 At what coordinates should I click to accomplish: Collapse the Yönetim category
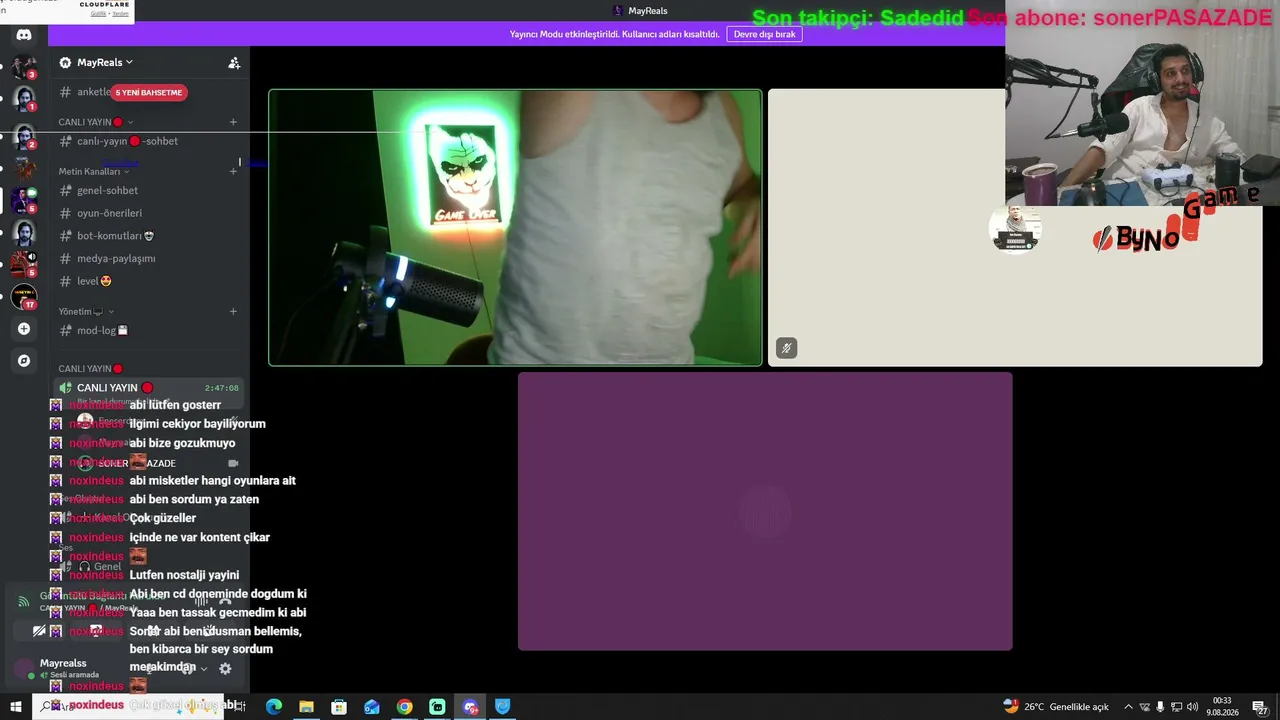tap(86, 311)
